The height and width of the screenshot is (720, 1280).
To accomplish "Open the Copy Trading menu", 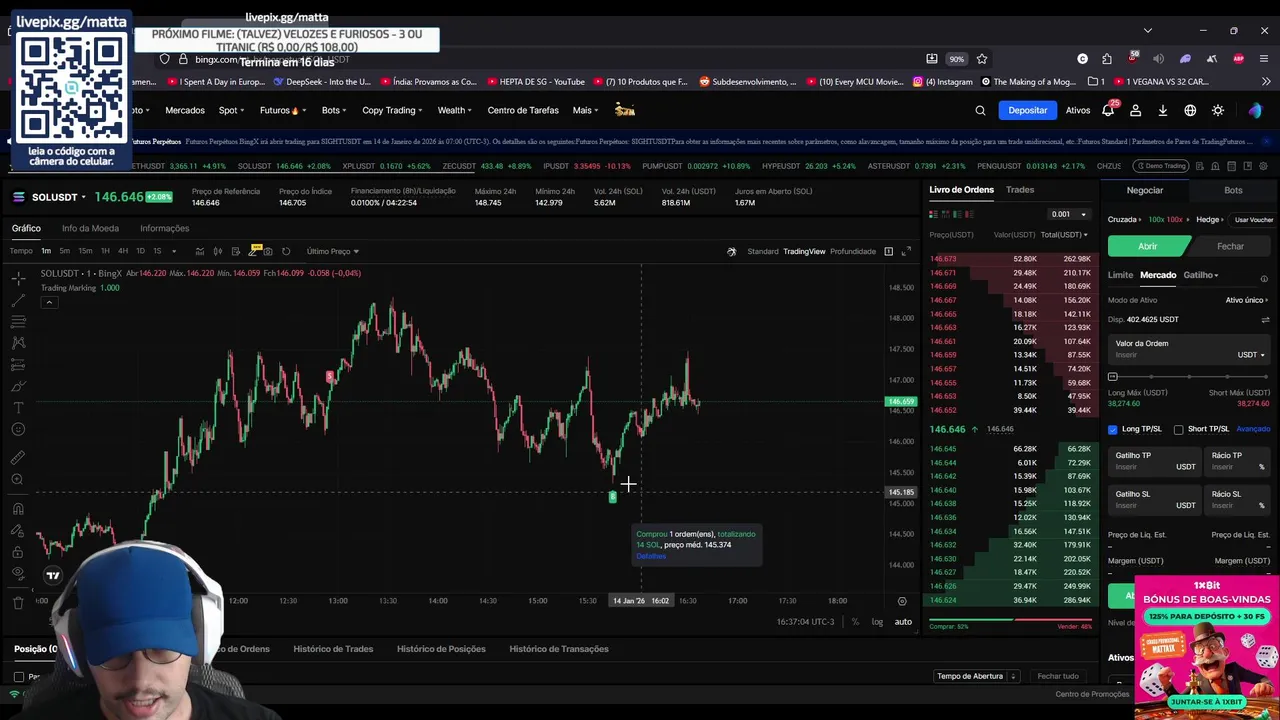I will pos(392,111).
